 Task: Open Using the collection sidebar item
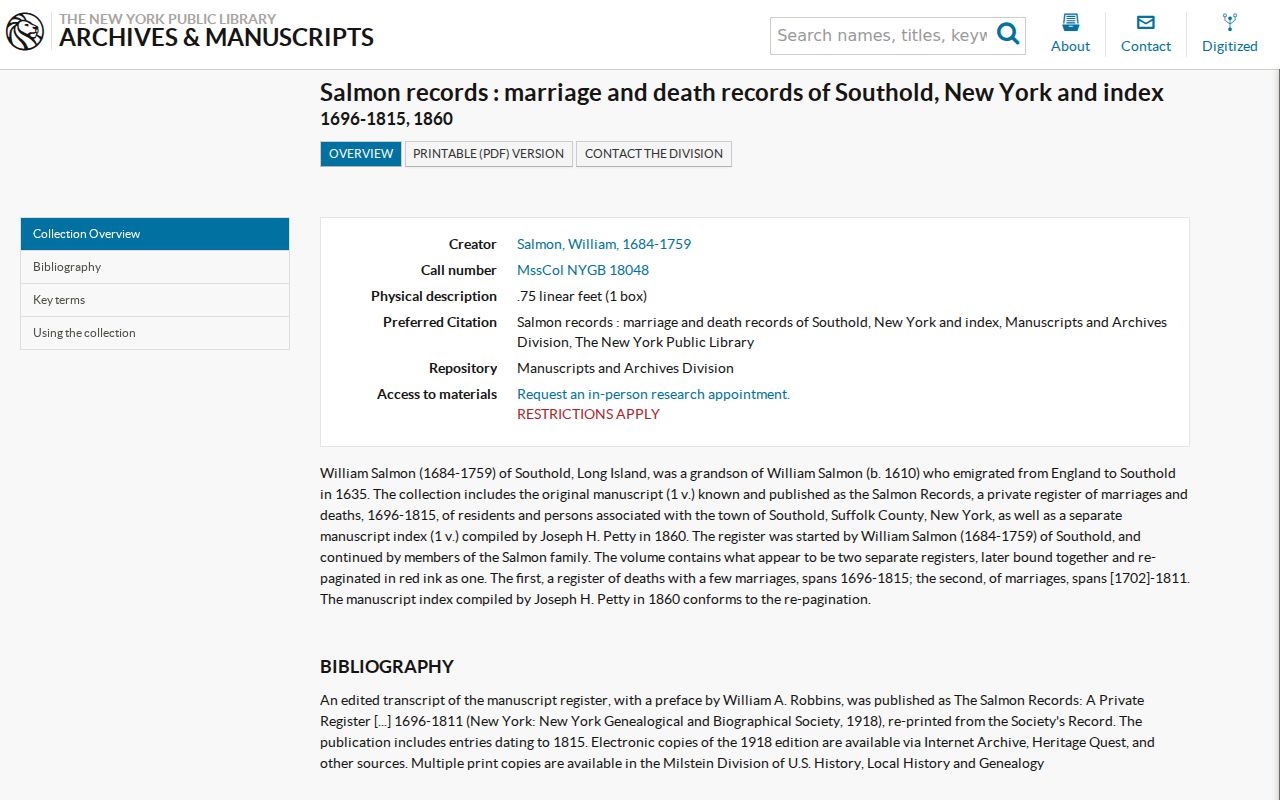[155, 333]
